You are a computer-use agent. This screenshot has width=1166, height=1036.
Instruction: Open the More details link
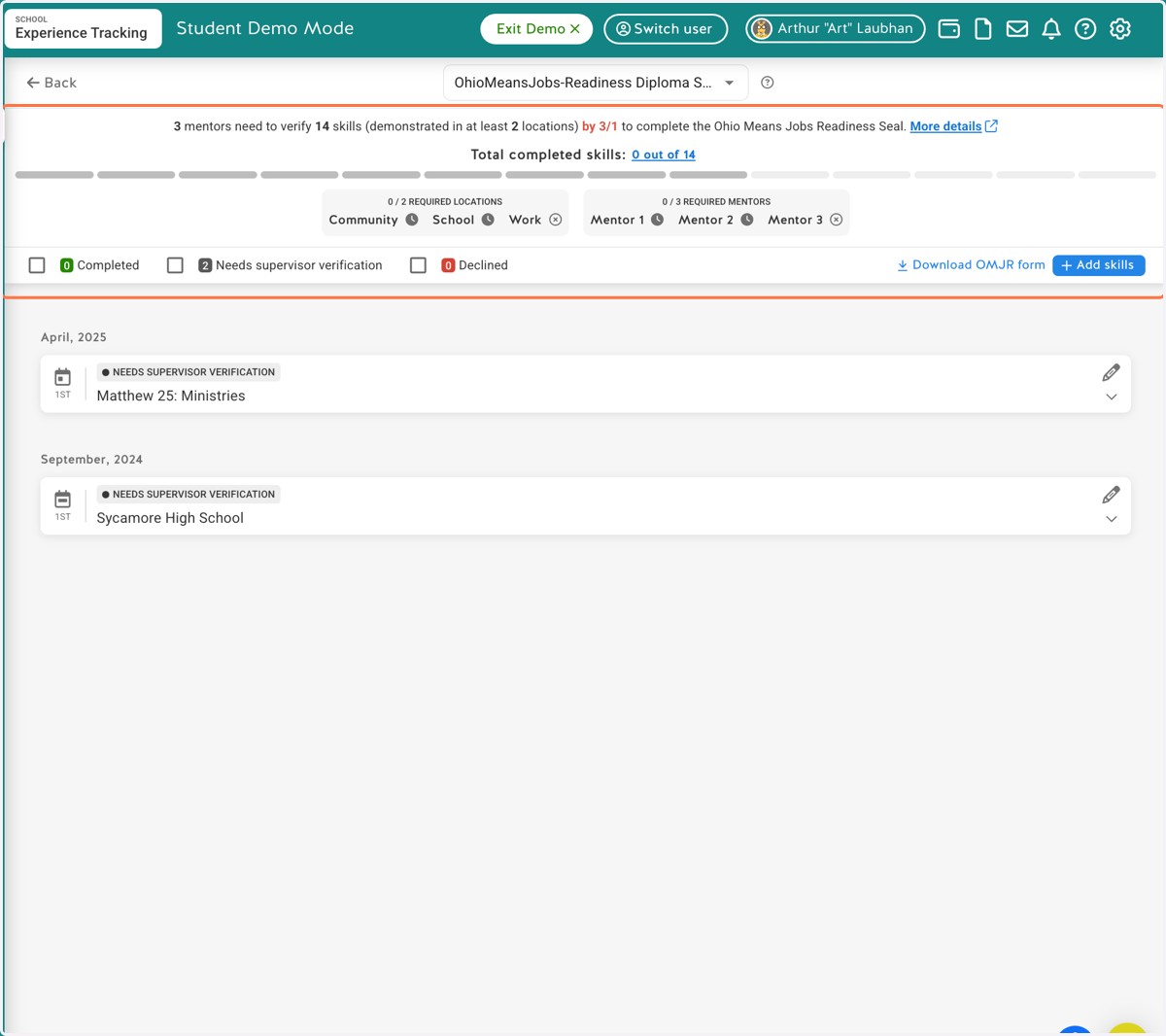945,126
